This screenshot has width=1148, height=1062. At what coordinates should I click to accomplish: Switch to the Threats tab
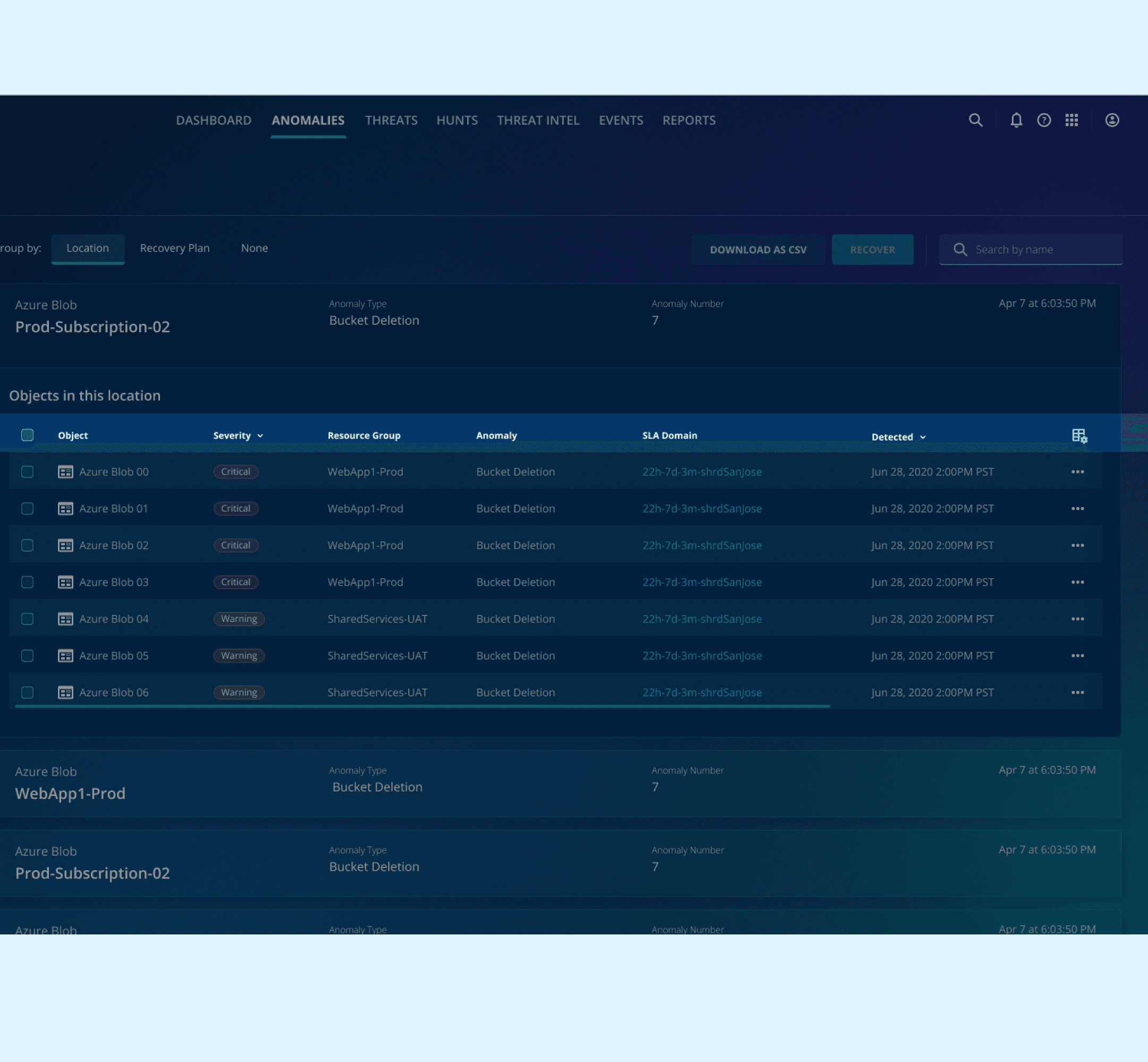click(391, 120)
